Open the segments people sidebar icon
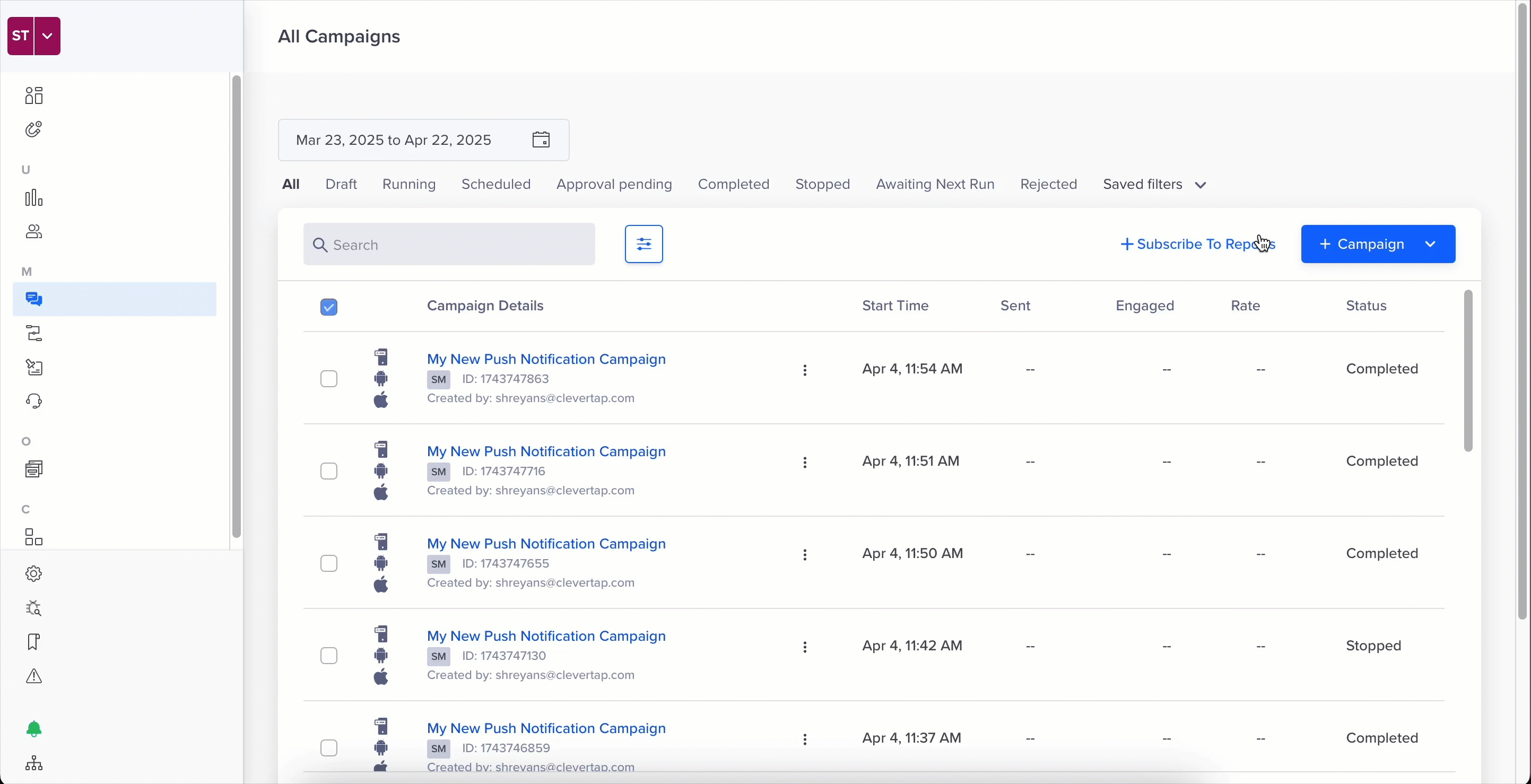Screen dimensions: 1531x784 tap(34, 231)
